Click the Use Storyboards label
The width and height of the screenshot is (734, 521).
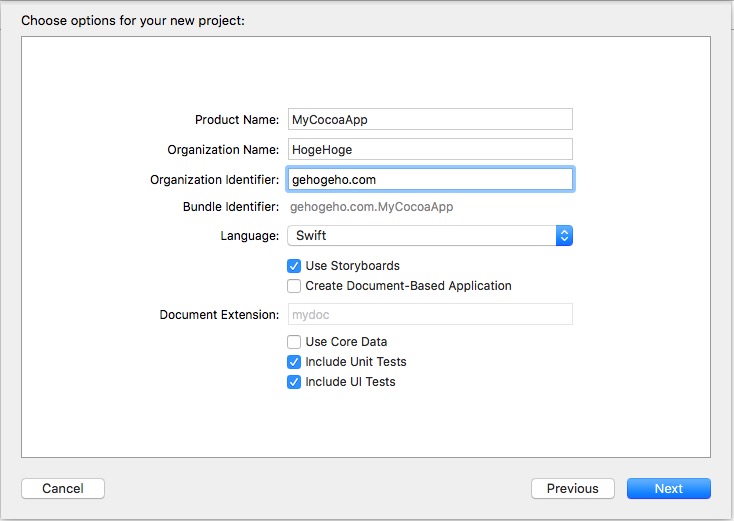[x=352, y=266]
